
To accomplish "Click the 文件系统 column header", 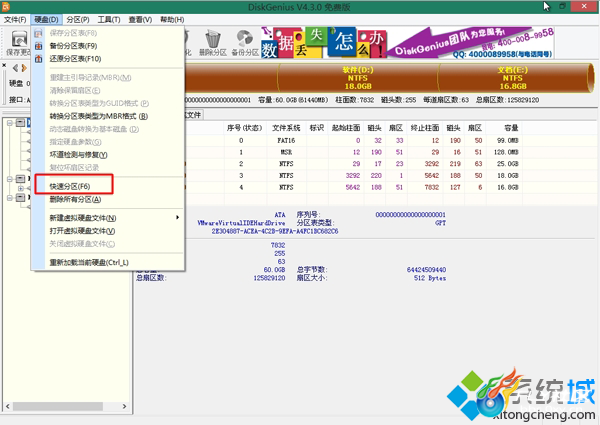I will pyautogui.click(x=286, y=128).
